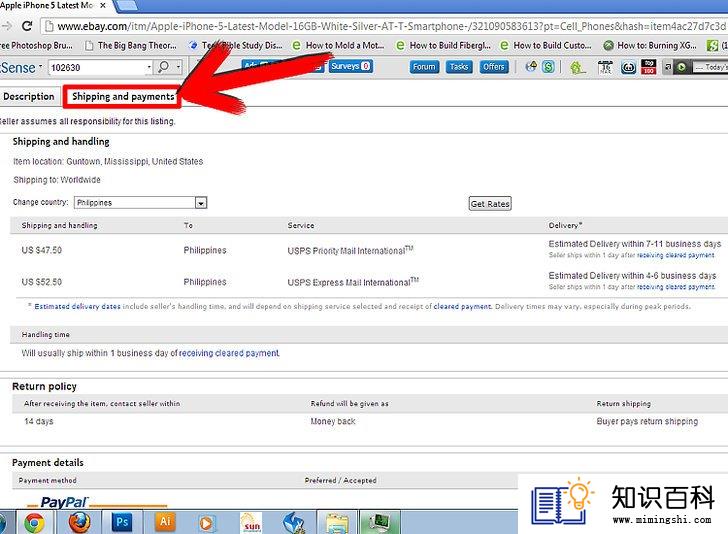This screenshot has width=728, height=534.
Task: Click the round face toolbar icon
Action: pos(628,68)
